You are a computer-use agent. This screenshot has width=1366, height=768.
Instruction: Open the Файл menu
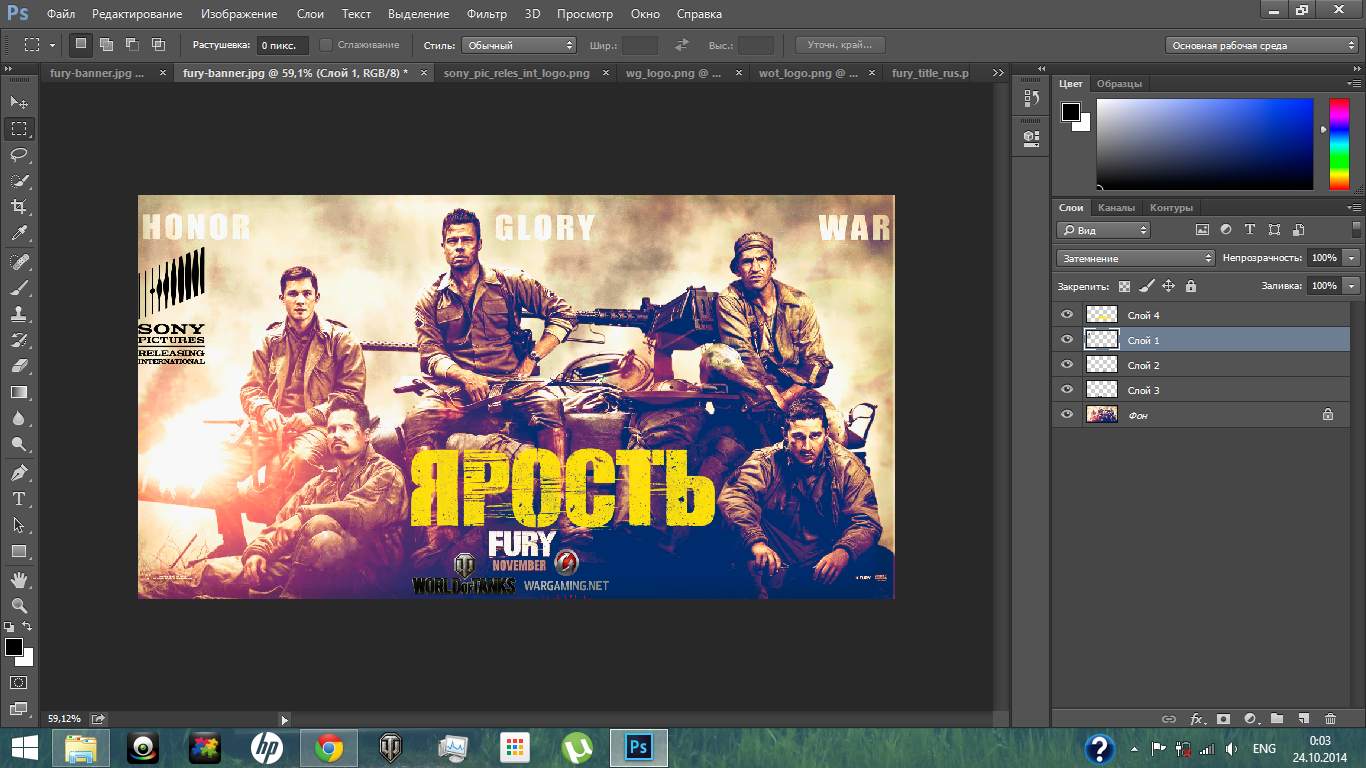[x=60, y=14]
